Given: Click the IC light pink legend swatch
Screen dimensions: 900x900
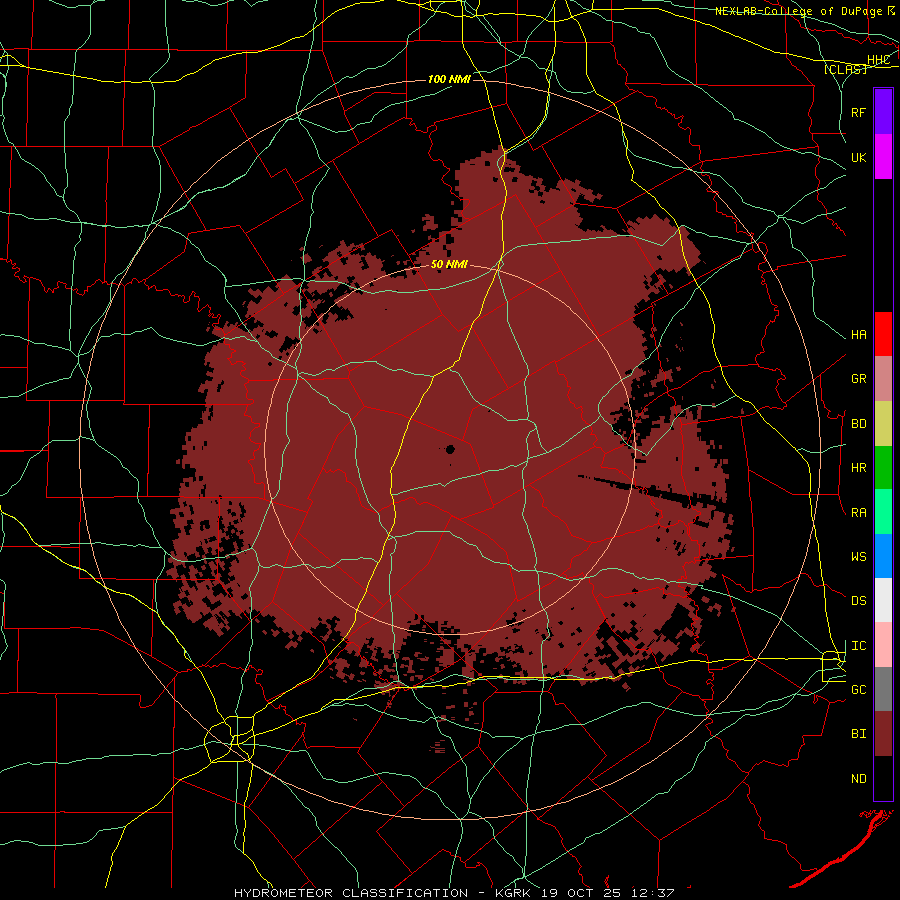Looking at the screenshot, I should click(x=883, y=645).
